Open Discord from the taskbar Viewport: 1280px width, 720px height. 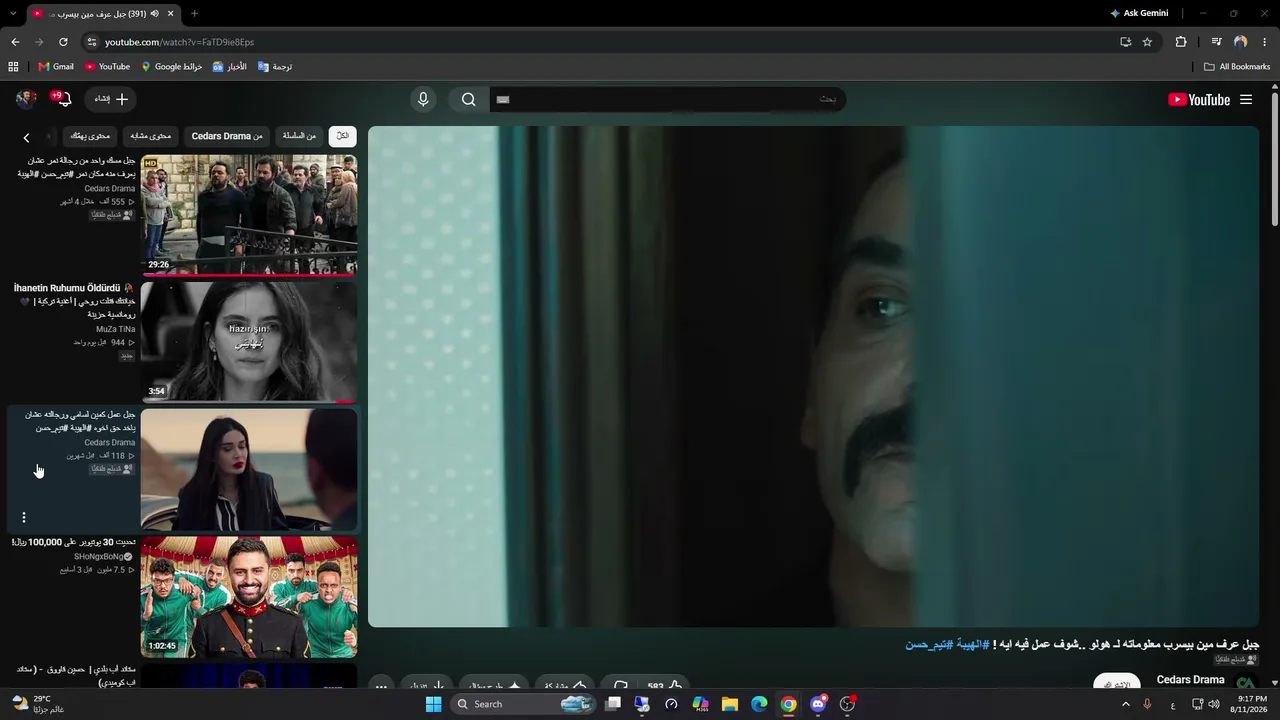pyautogui.click(x=818, y=704)
